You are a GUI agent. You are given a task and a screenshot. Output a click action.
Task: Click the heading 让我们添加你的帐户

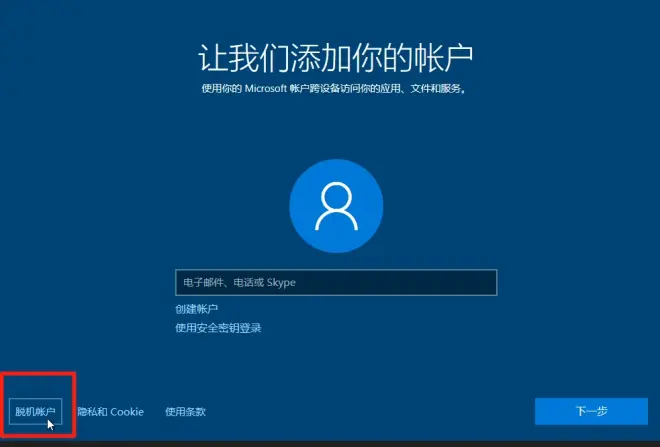coord(335,58)
